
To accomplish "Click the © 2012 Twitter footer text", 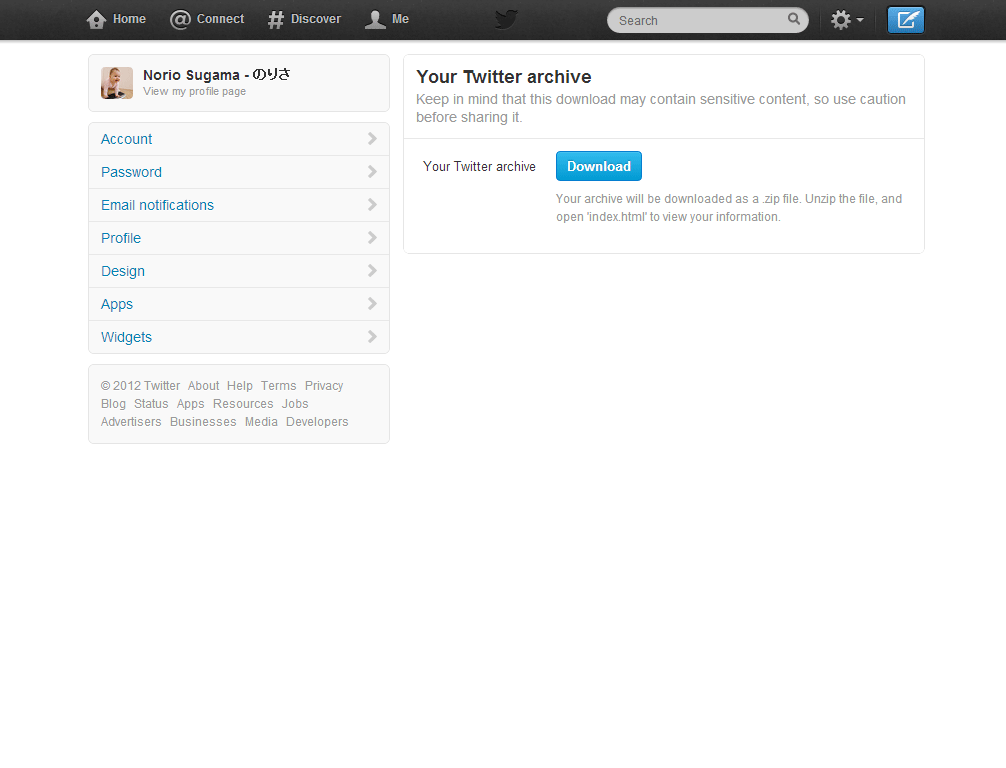I will [x=141, y=386].
